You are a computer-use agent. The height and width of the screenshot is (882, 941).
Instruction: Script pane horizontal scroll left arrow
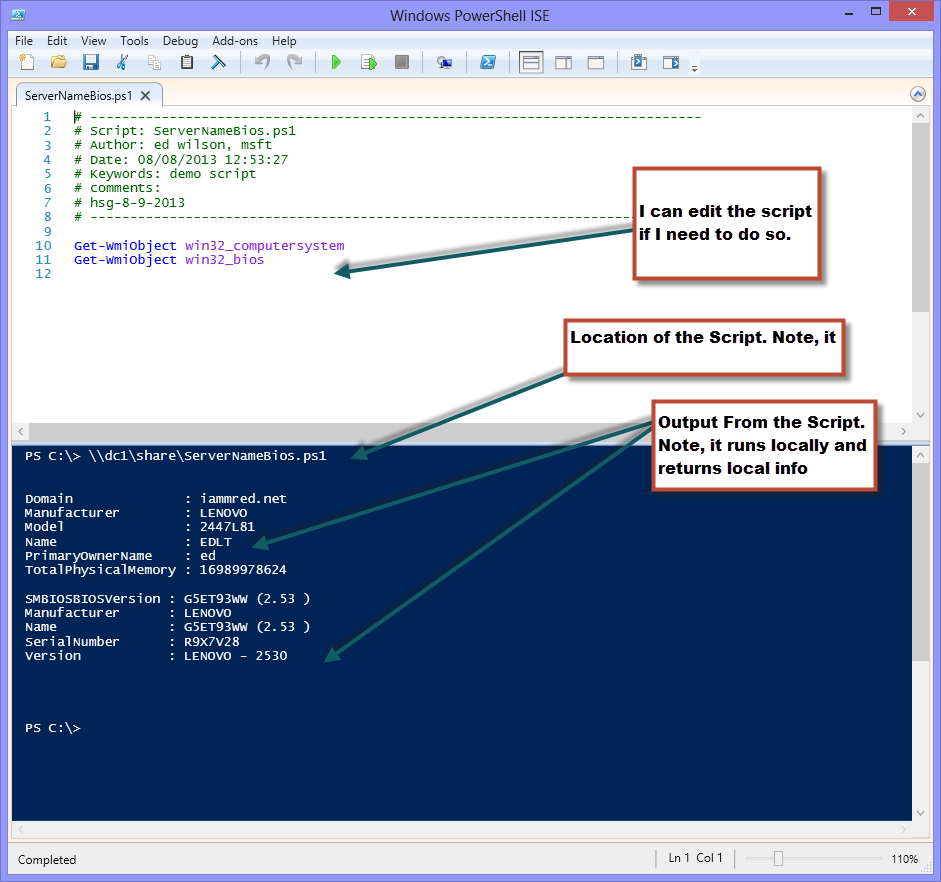tap(20, 431)
